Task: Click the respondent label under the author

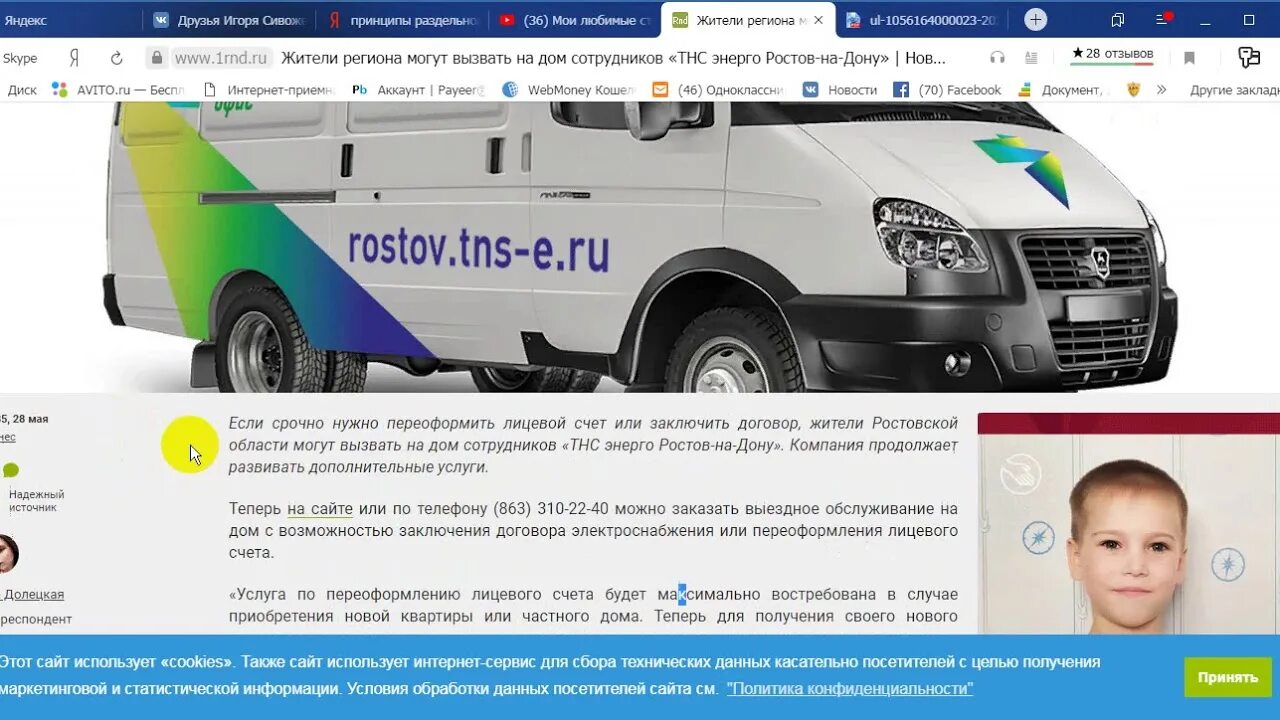Action: [36, 619]
